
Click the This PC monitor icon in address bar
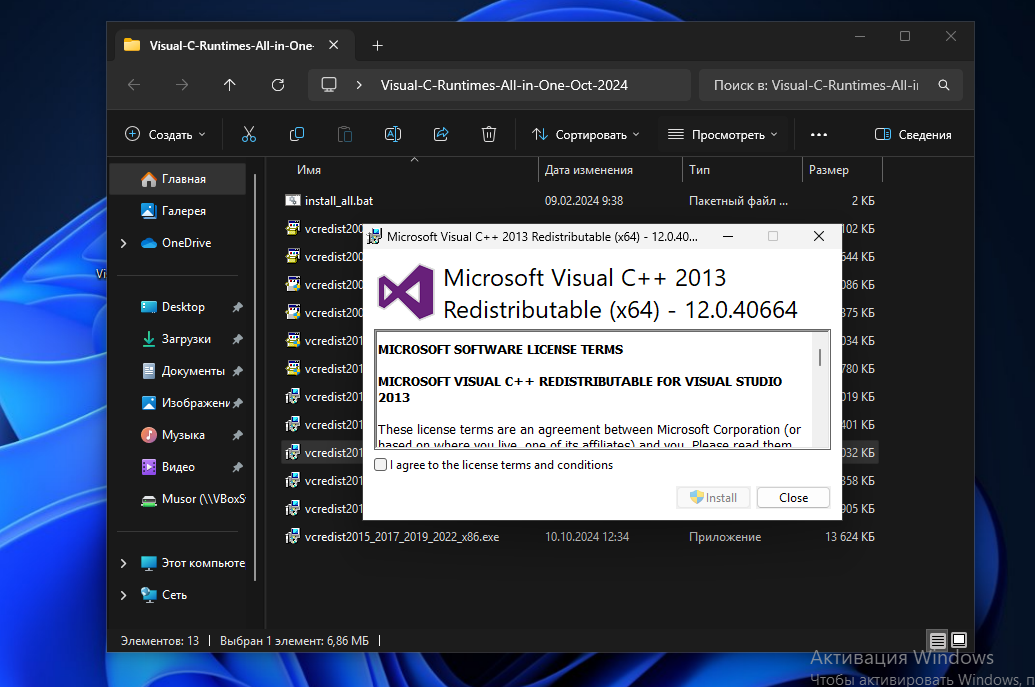click(329, 85)
